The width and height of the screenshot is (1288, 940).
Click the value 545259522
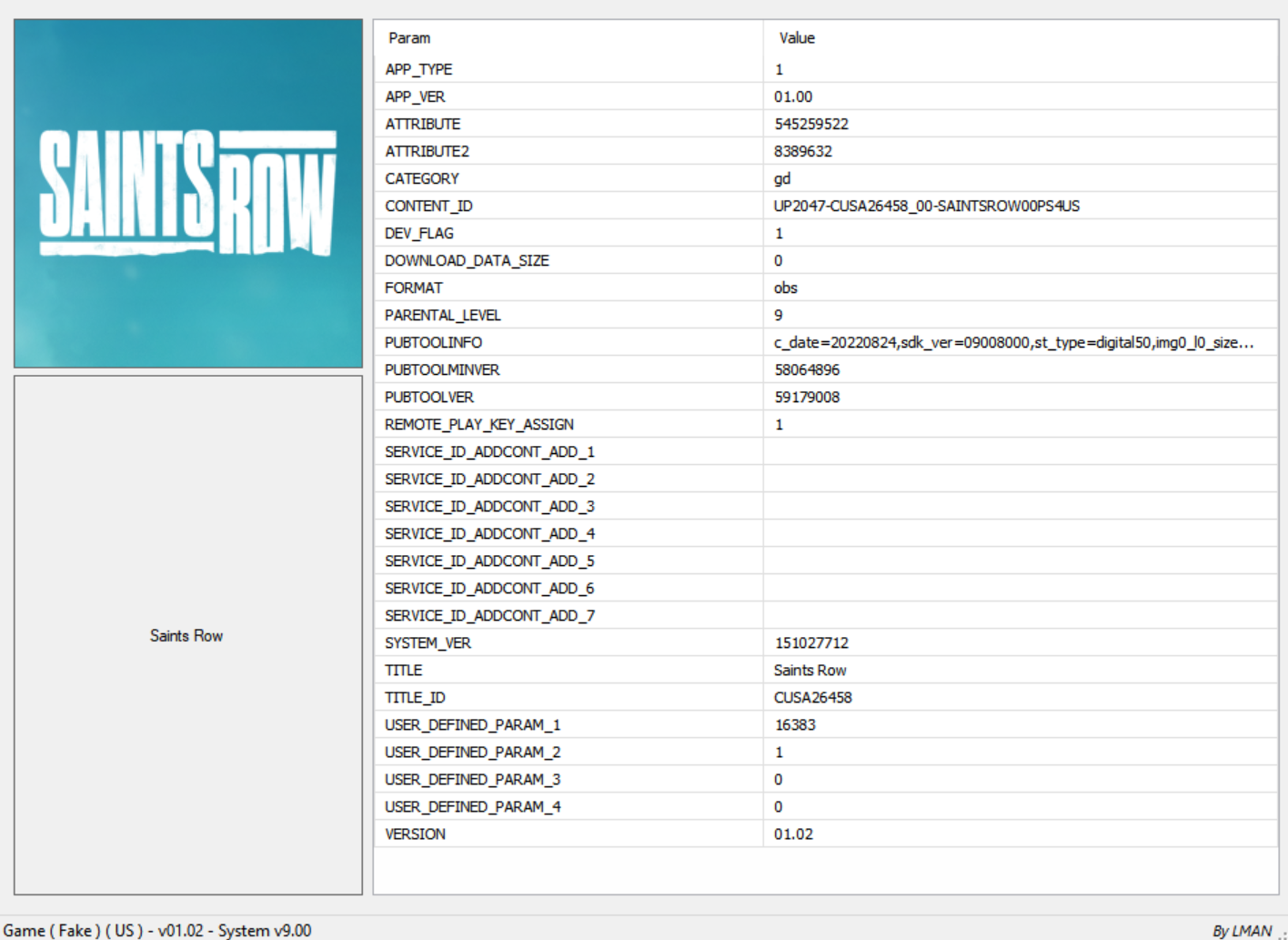[x=811, y=124]
